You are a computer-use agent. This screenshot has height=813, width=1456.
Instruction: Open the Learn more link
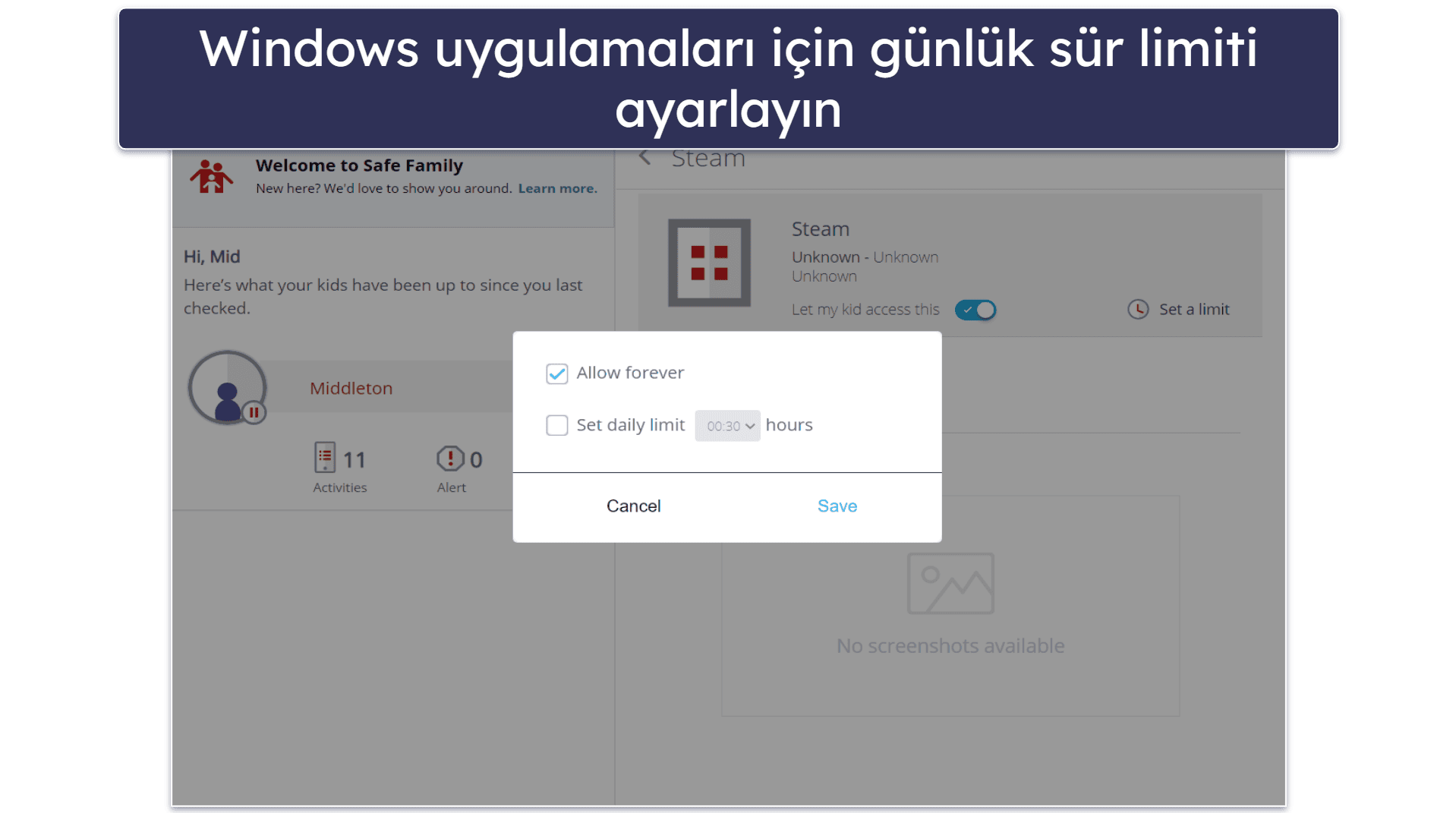coord(557,189)
